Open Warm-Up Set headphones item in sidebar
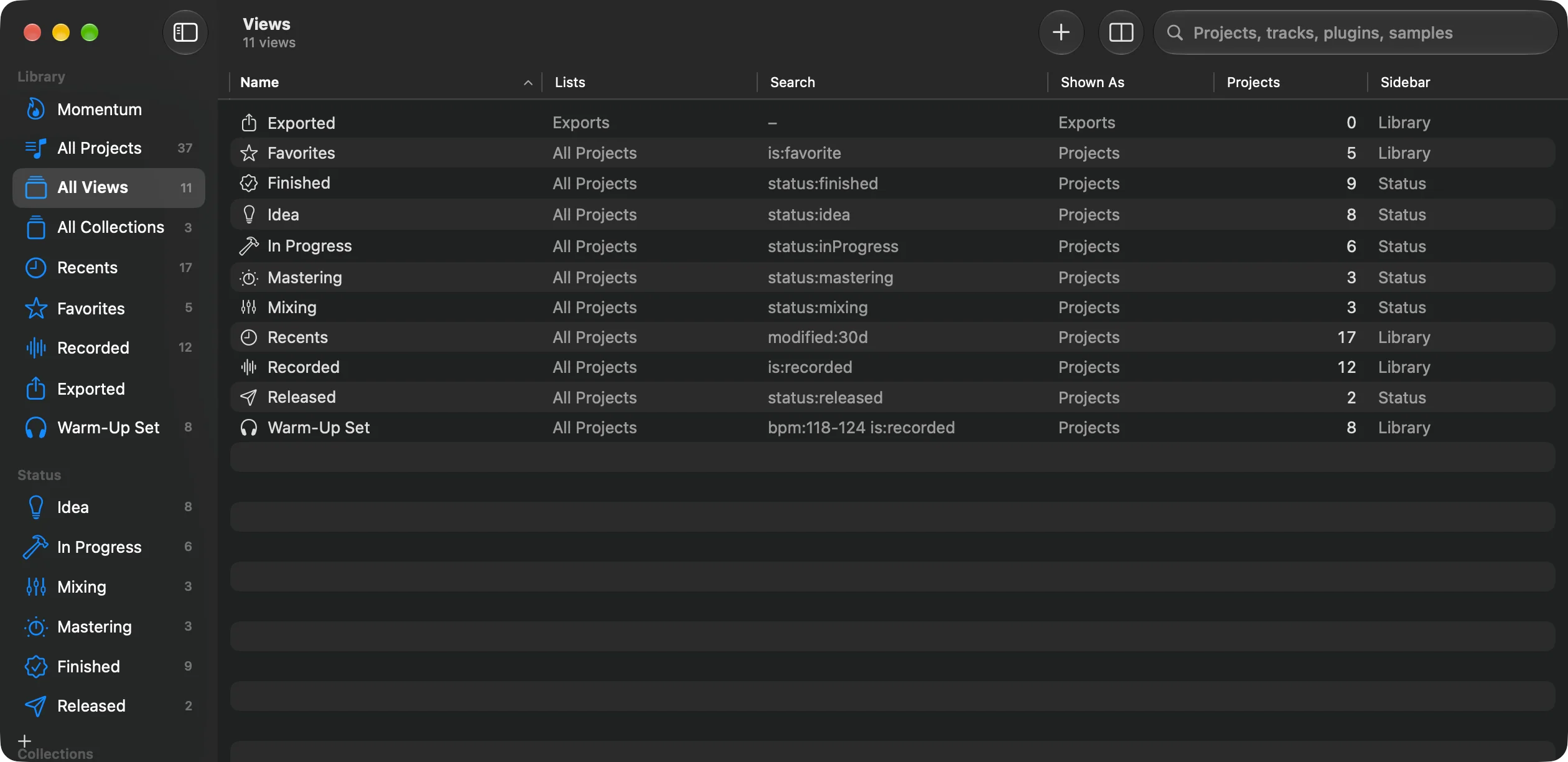This screenshot has width=1568, height=762. (x=109, y=428)
